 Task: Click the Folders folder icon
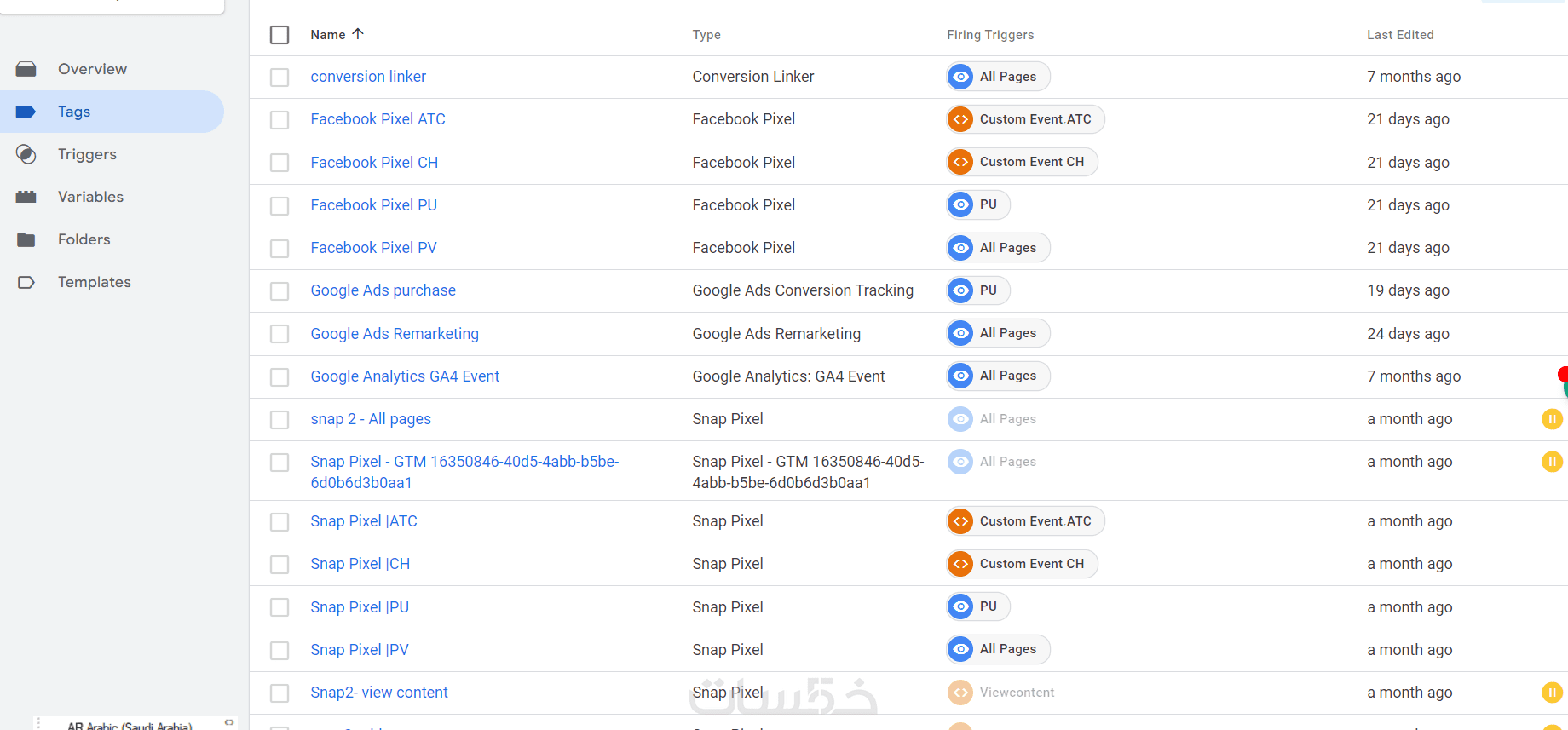click(26, 239)
